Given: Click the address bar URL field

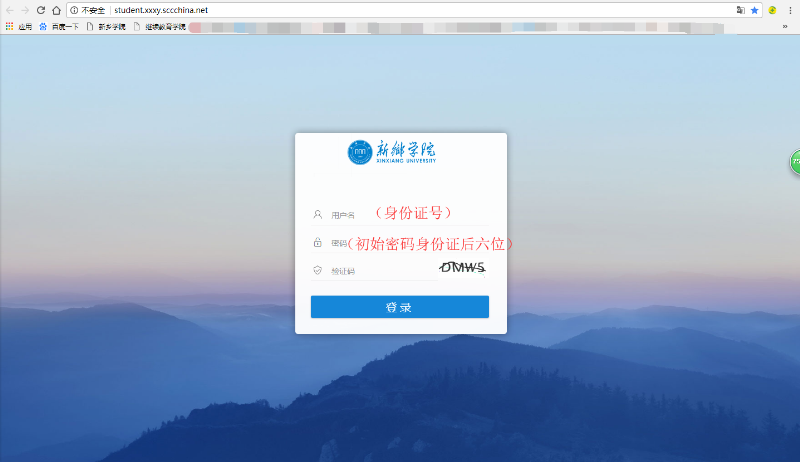Looking at the screenshot, I should 400,10.
